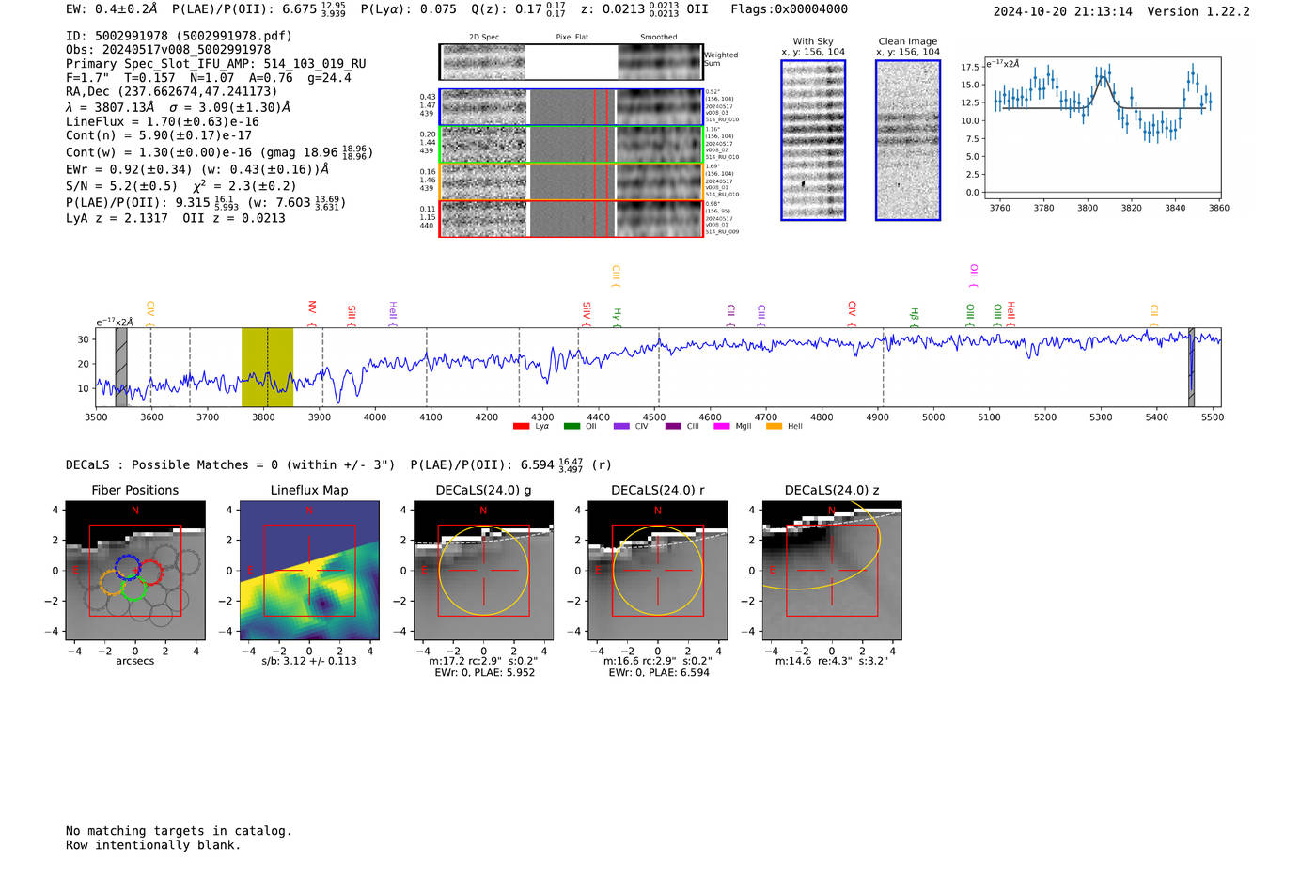Click the Cont(w) = 1.30 gmag line
The width and height of the screenshot is (1316, 896).
(x=219, y=152)
